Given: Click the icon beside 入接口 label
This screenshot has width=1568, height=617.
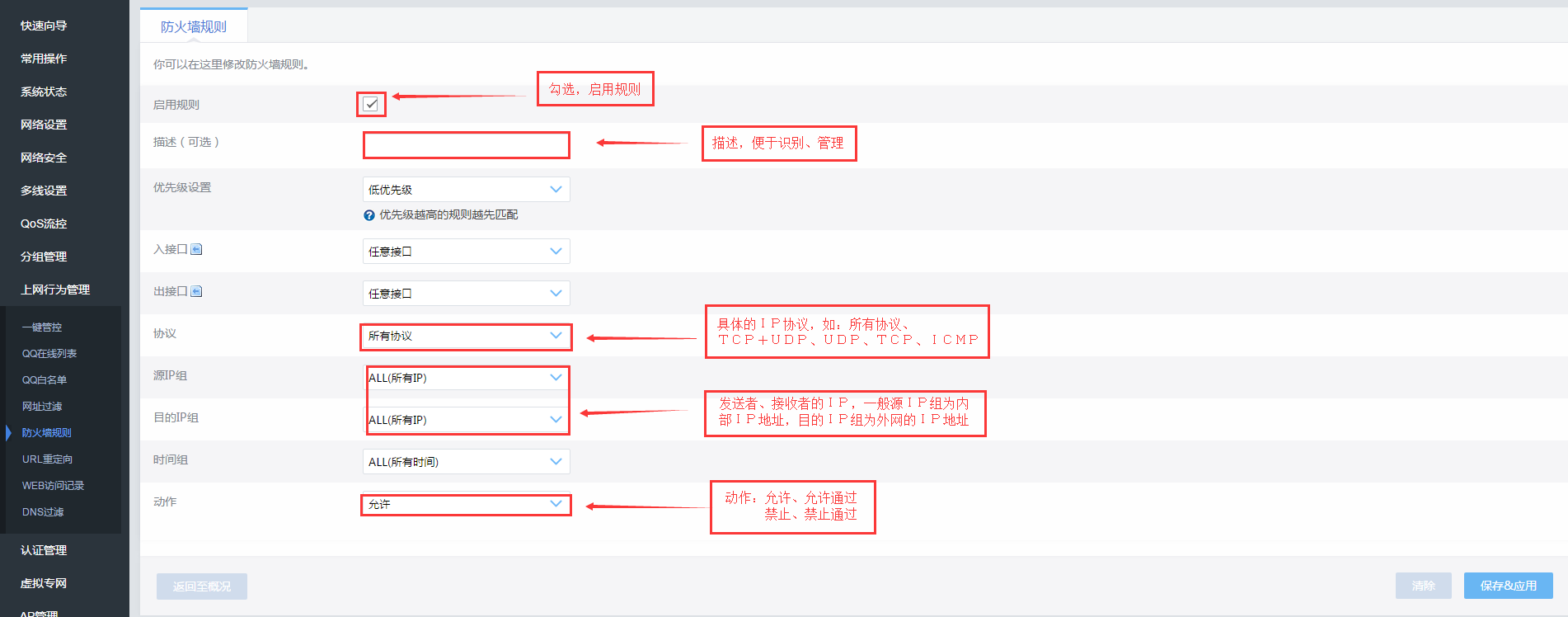Looking at the screenshot, I should click(x=196, y=249).
